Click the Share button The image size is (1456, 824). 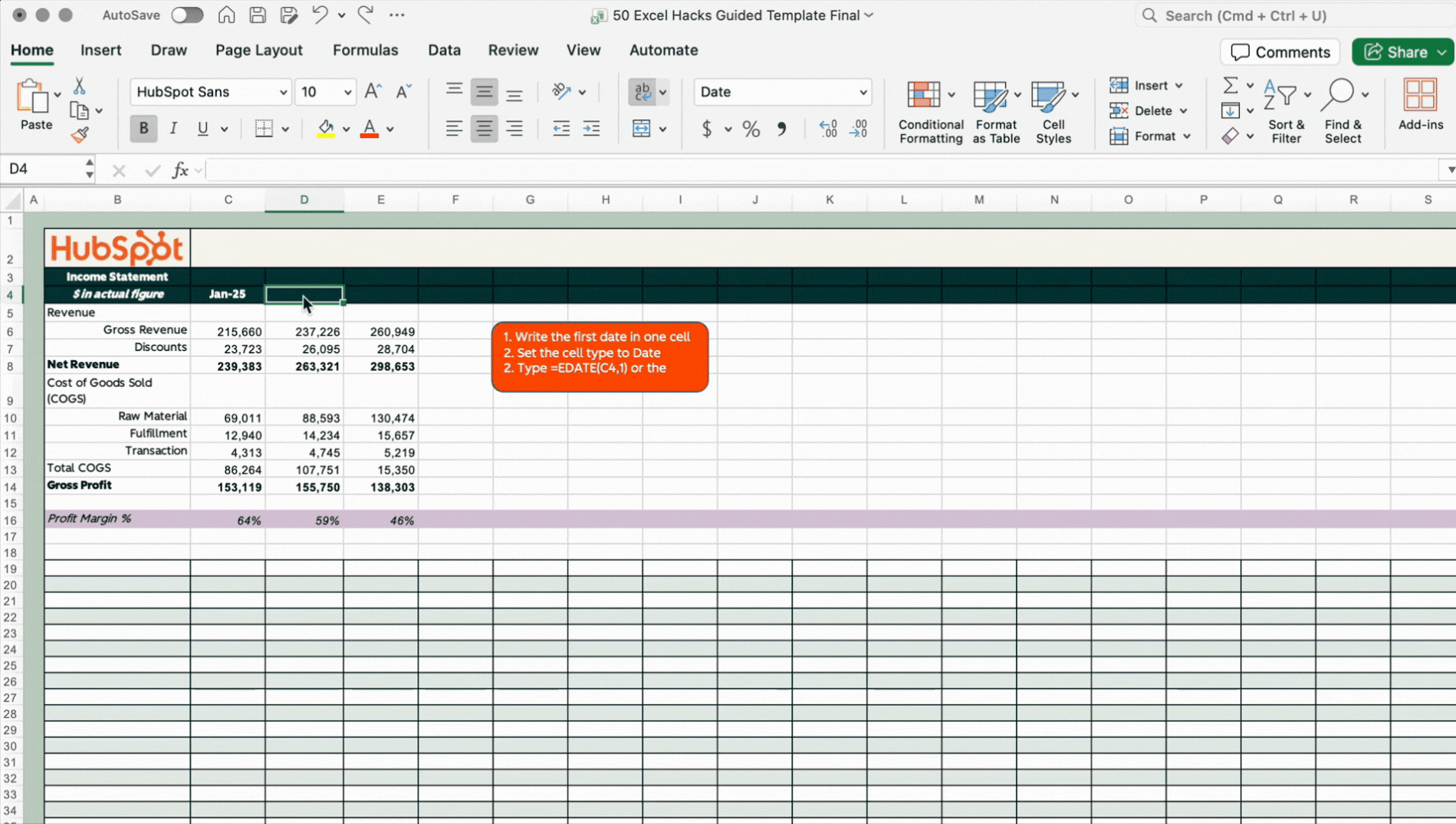tap(1395, 52)
